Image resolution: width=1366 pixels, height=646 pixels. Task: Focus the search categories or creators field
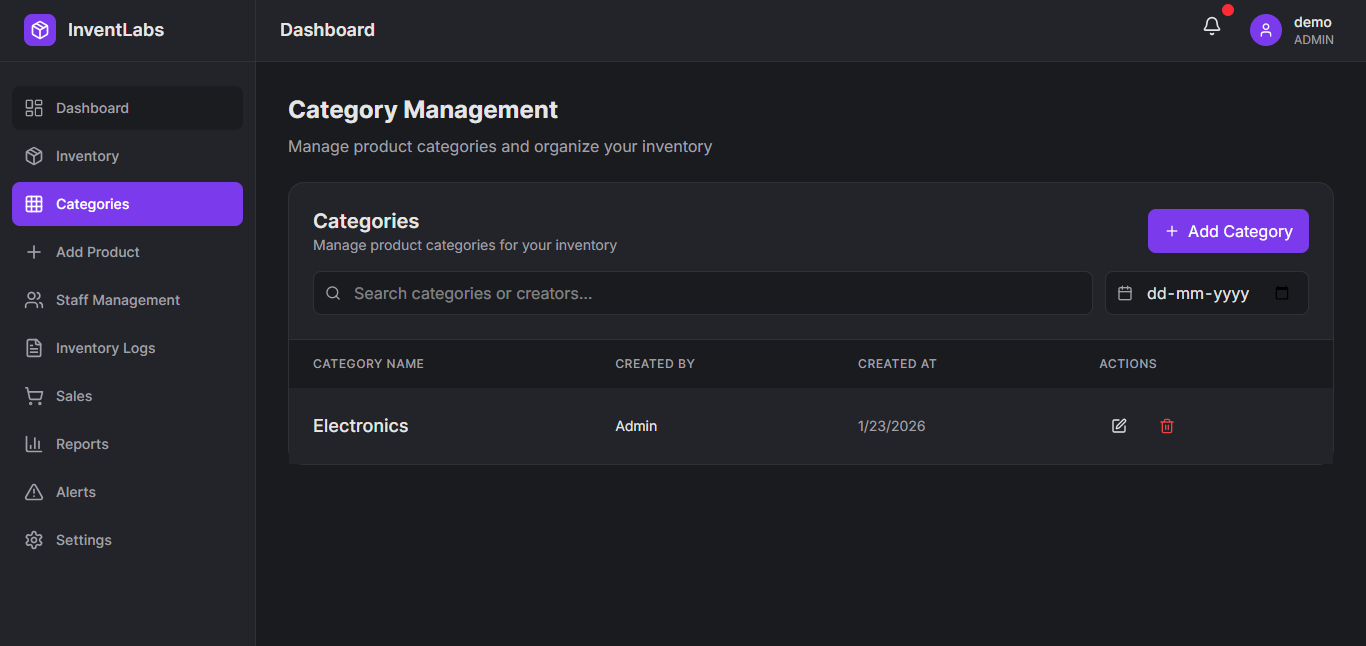pos(715,294)
